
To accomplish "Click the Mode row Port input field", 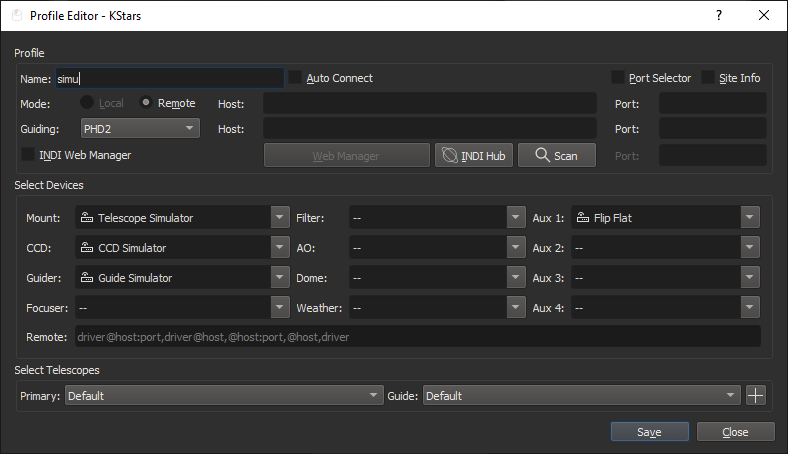I will point(713,103).
